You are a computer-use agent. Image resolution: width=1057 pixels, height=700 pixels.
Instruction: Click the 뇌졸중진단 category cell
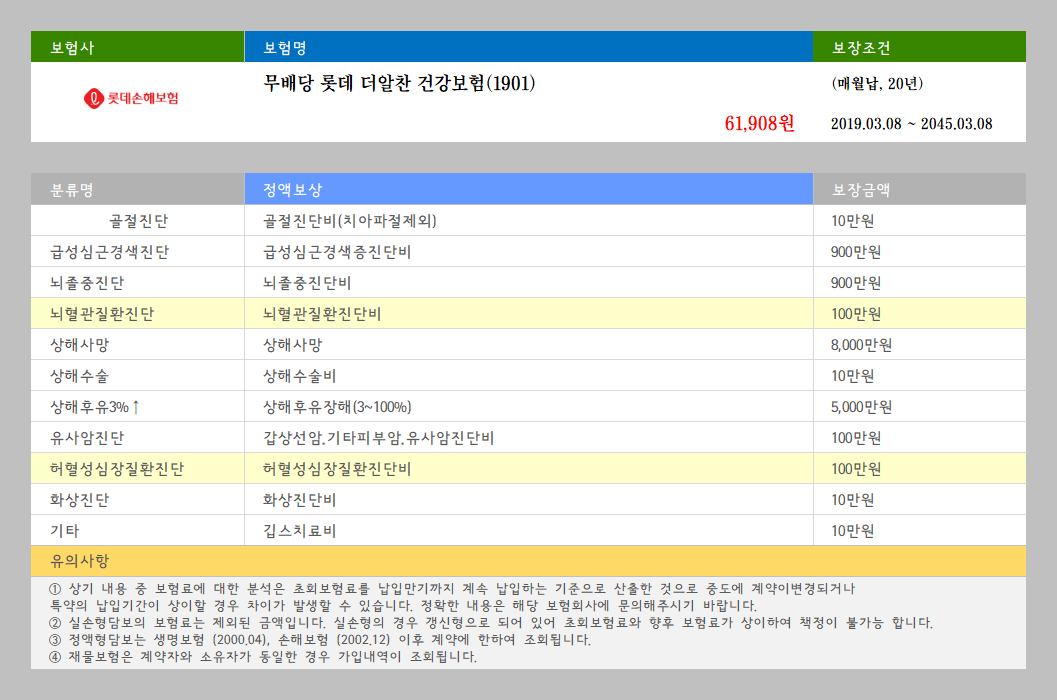(x=138, y=283)
